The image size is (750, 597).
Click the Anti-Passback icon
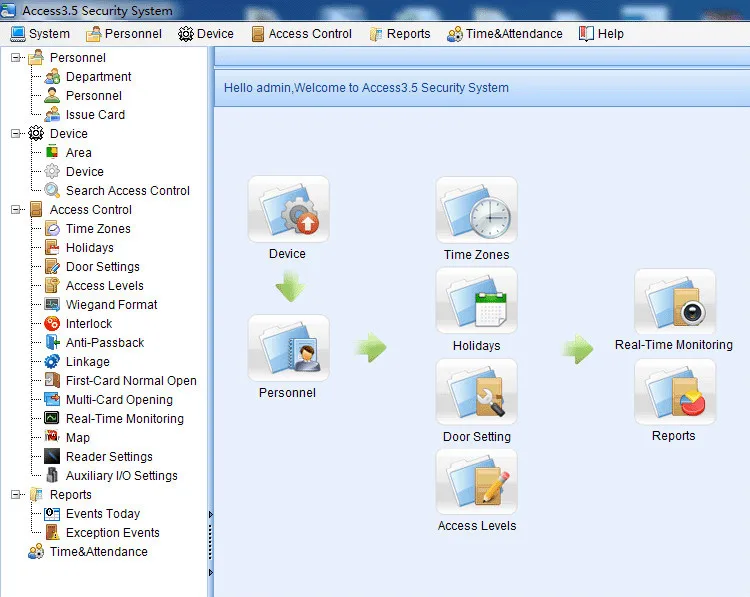coord(52,343)
